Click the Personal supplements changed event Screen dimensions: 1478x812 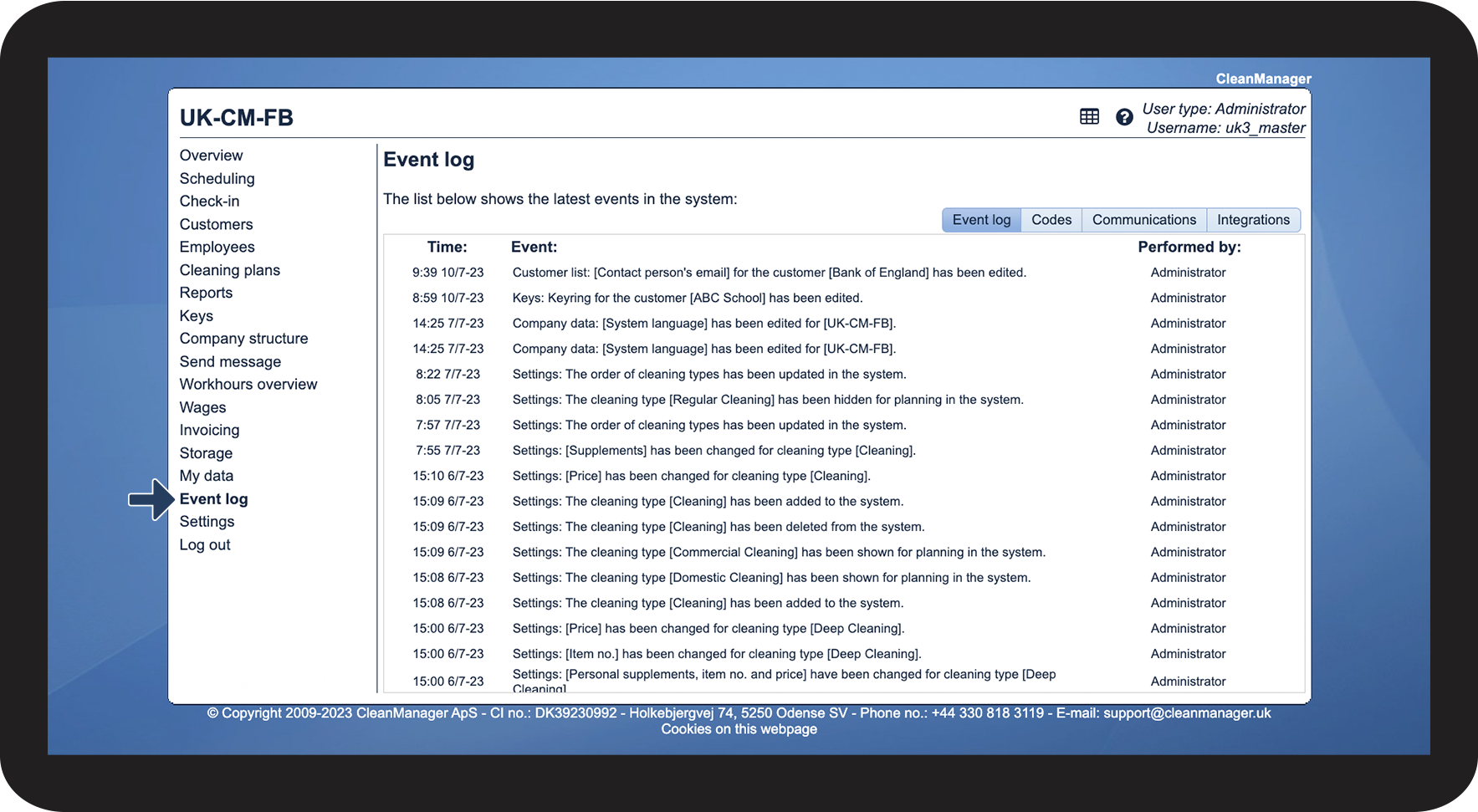[784, 681]
